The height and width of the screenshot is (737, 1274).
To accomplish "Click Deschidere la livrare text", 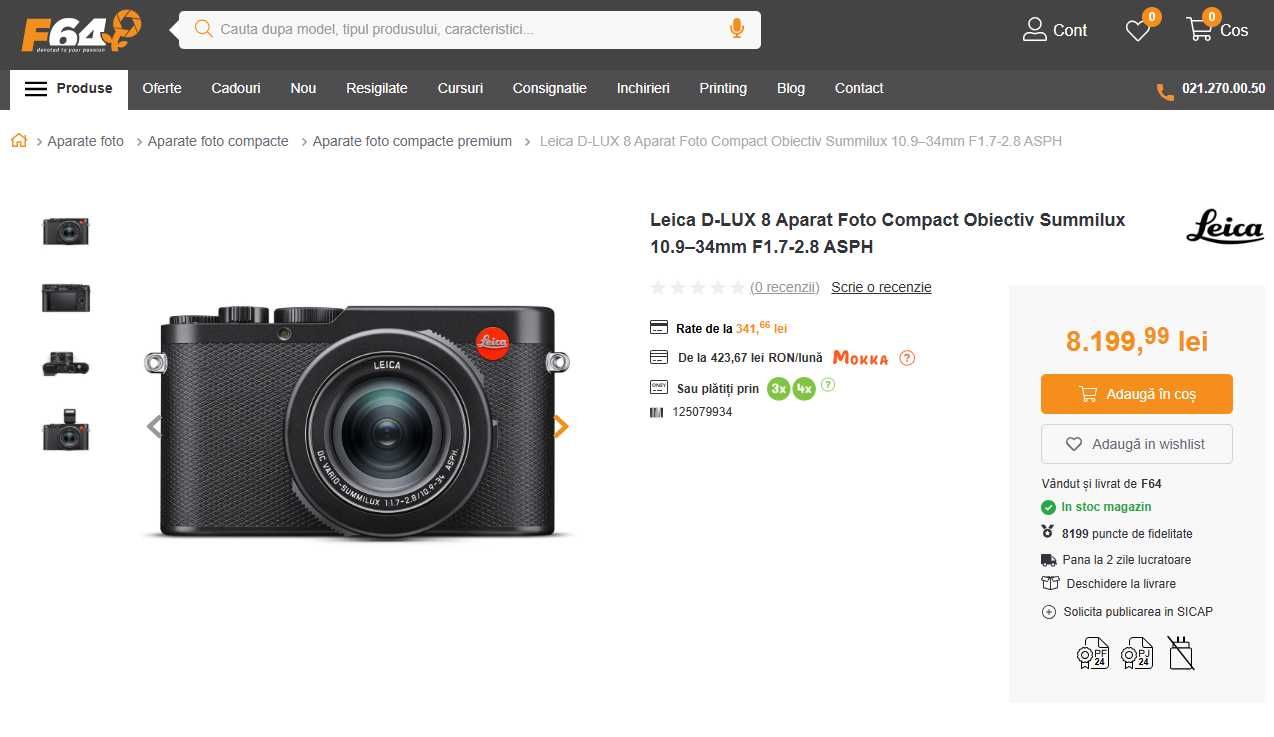I will (1121, 584).
